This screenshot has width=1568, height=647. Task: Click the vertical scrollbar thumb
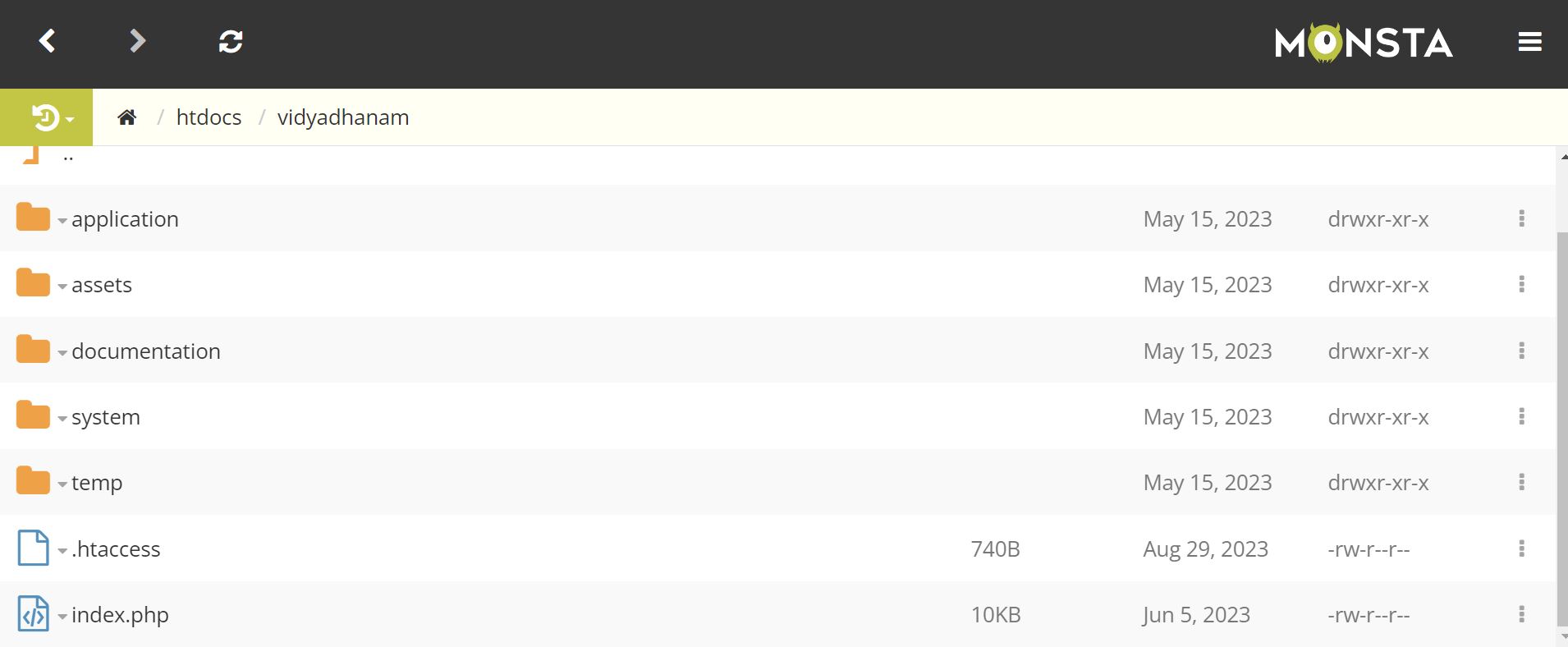pos(1561,427)
